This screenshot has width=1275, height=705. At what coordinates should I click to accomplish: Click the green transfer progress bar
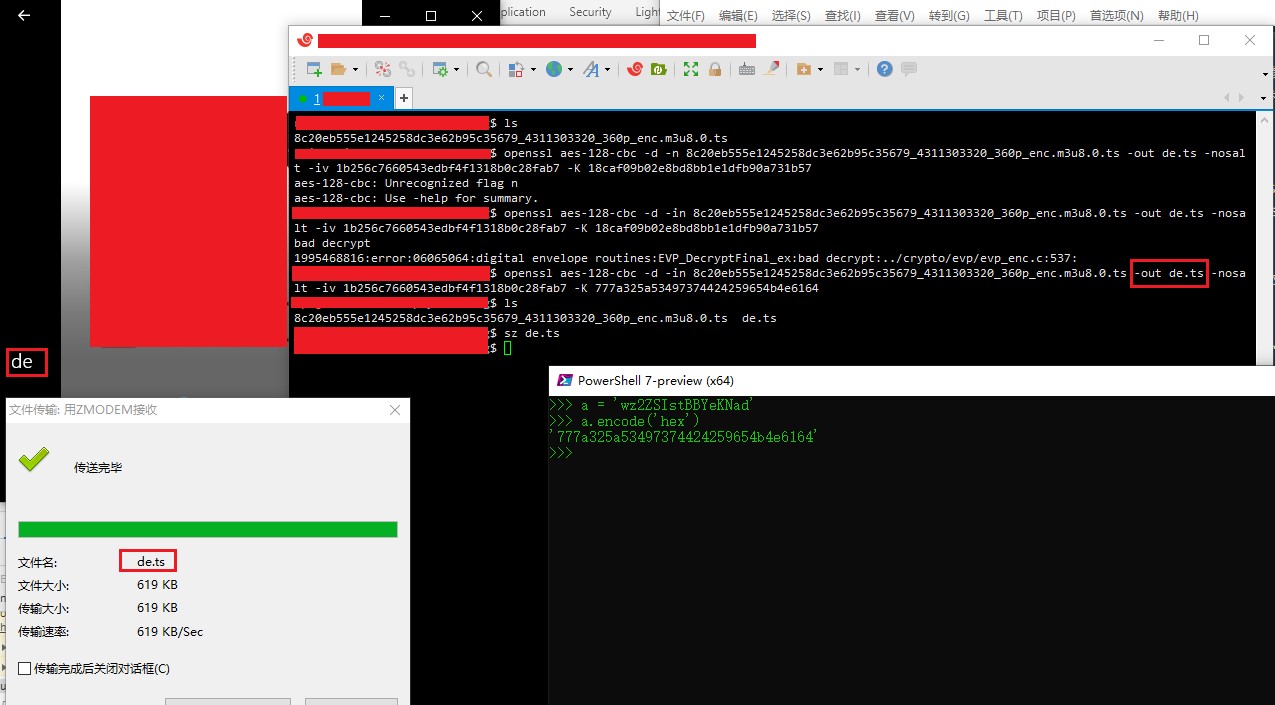pyautogui.click(x=208, y=529)
